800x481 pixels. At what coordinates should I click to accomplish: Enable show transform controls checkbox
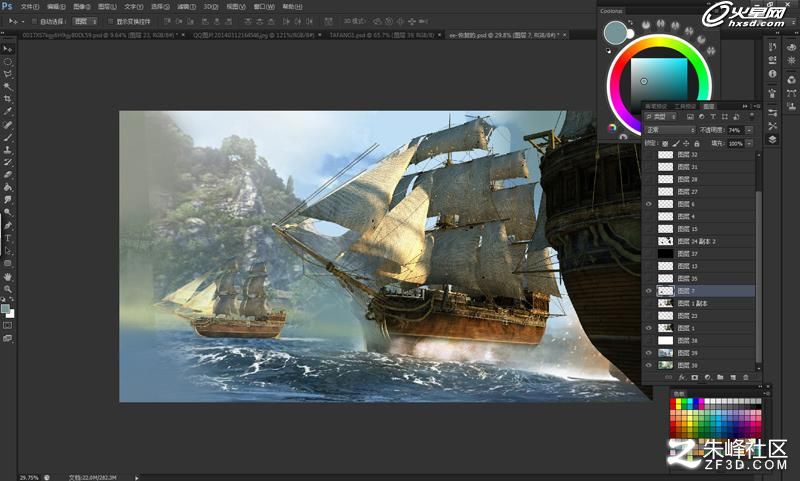pos(111,21)
